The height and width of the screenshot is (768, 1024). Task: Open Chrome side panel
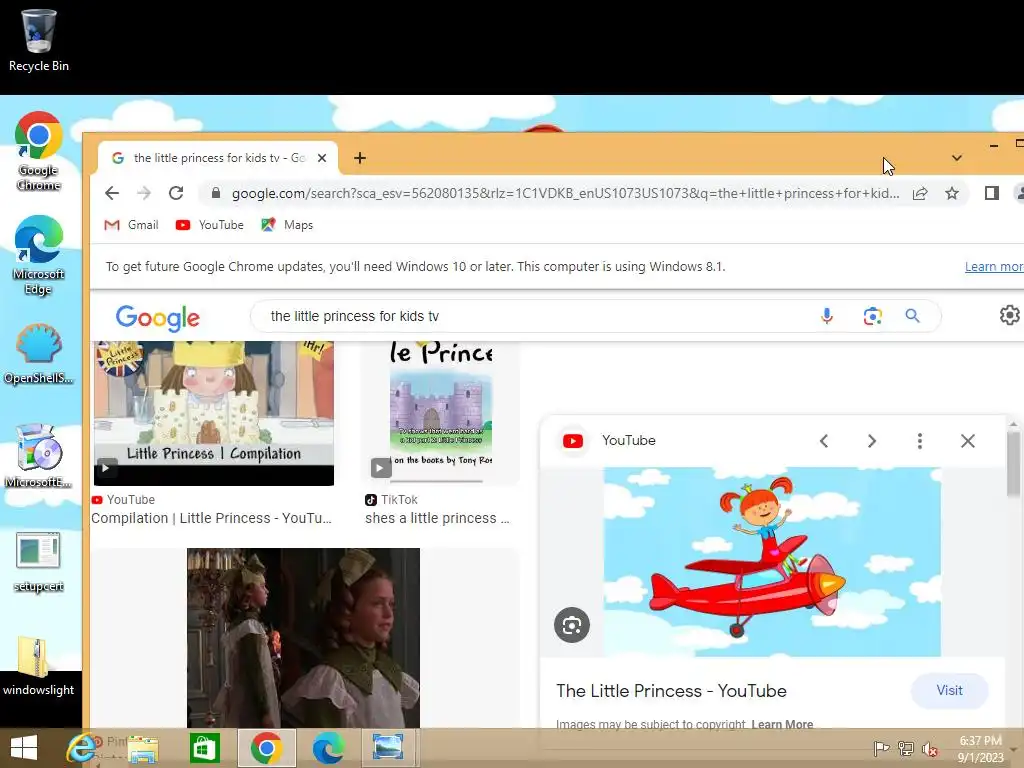point(991,193)
